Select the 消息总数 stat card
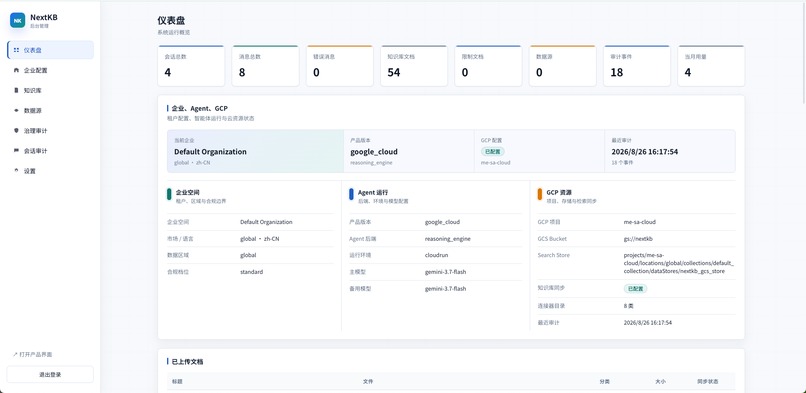The width and height of the screenshot is (806, 393). (265, 66)
